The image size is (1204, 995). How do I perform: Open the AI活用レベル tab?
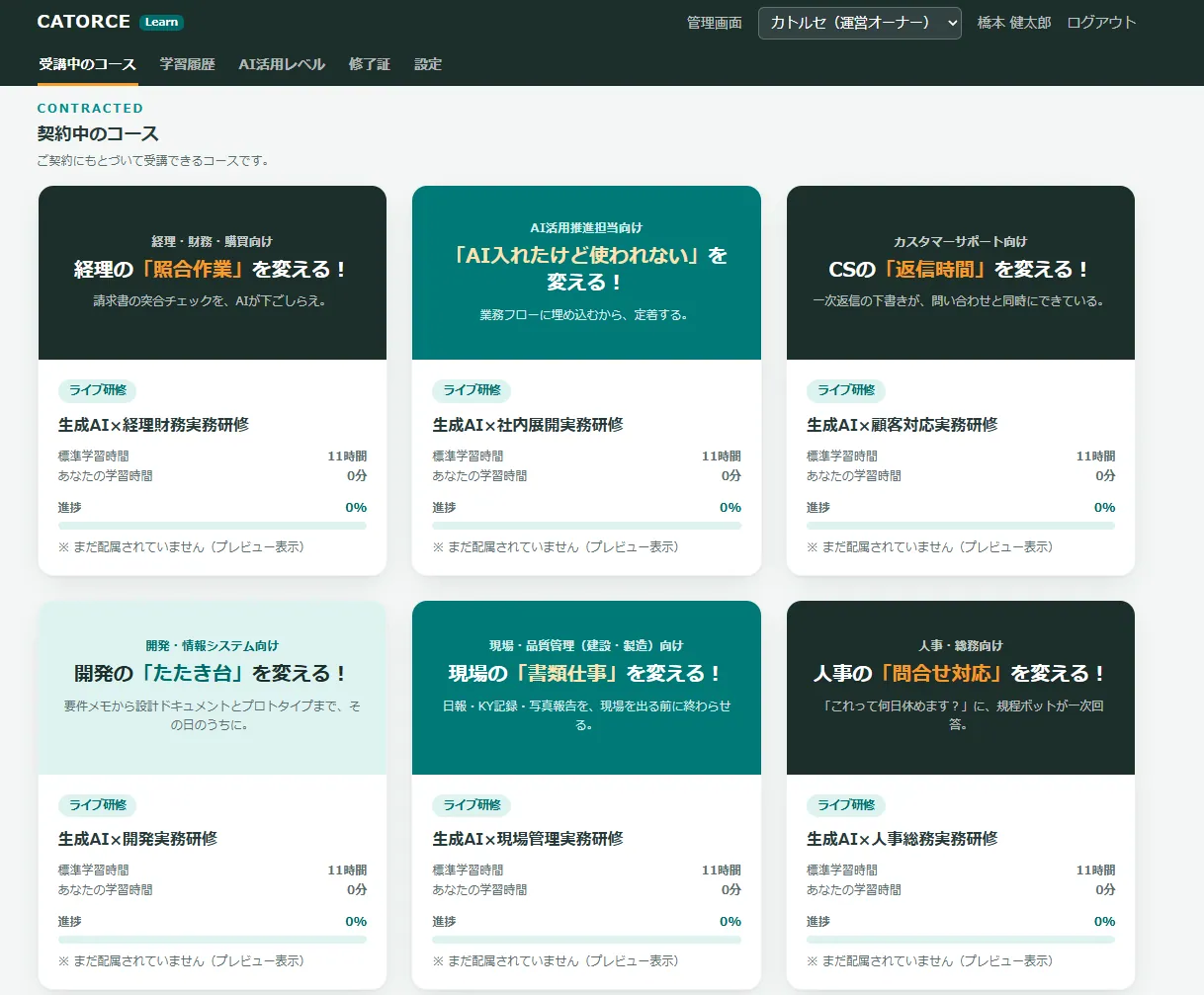pos(282,64)
